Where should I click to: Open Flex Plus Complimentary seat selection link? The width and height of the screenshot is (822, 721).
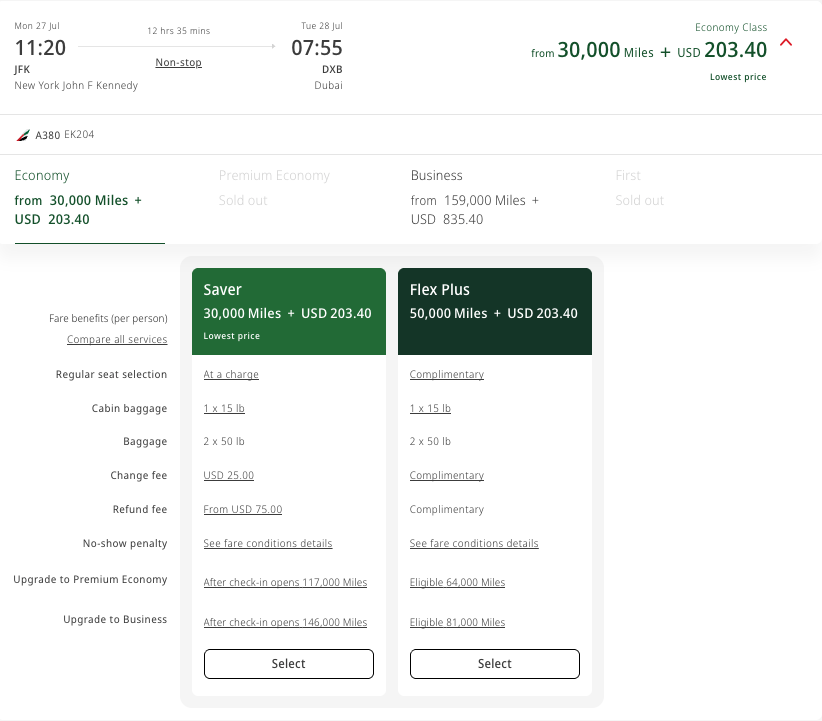coord(447,374)
